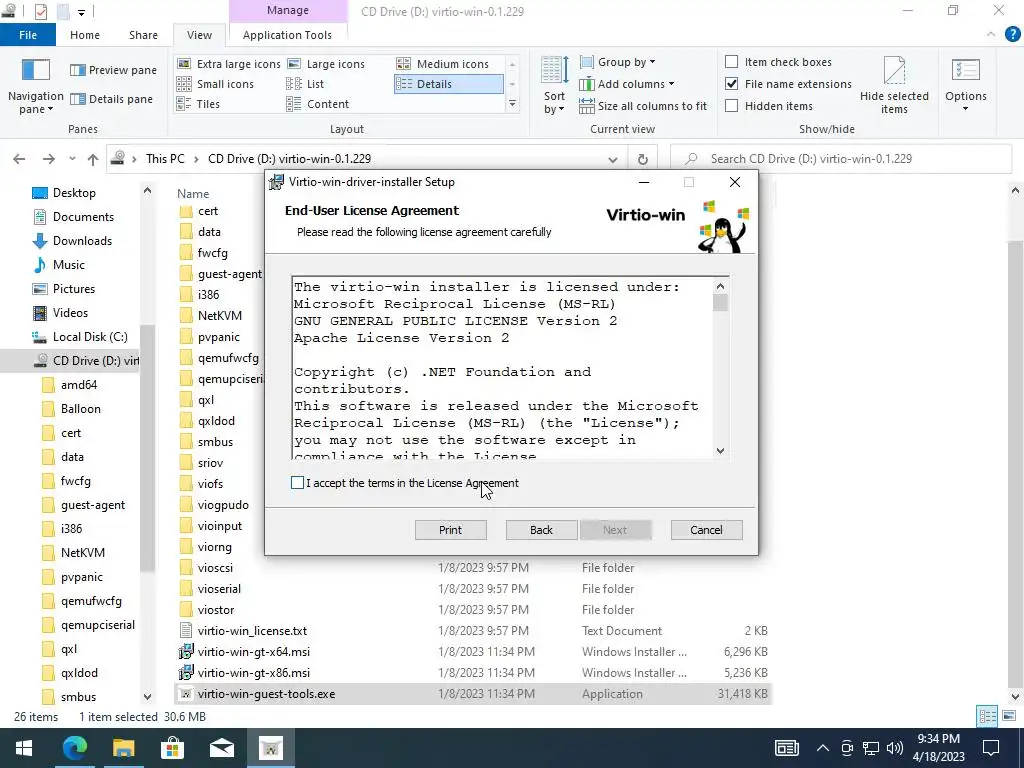
Task: Toggle the Details pane
Action: coord(112,99)
